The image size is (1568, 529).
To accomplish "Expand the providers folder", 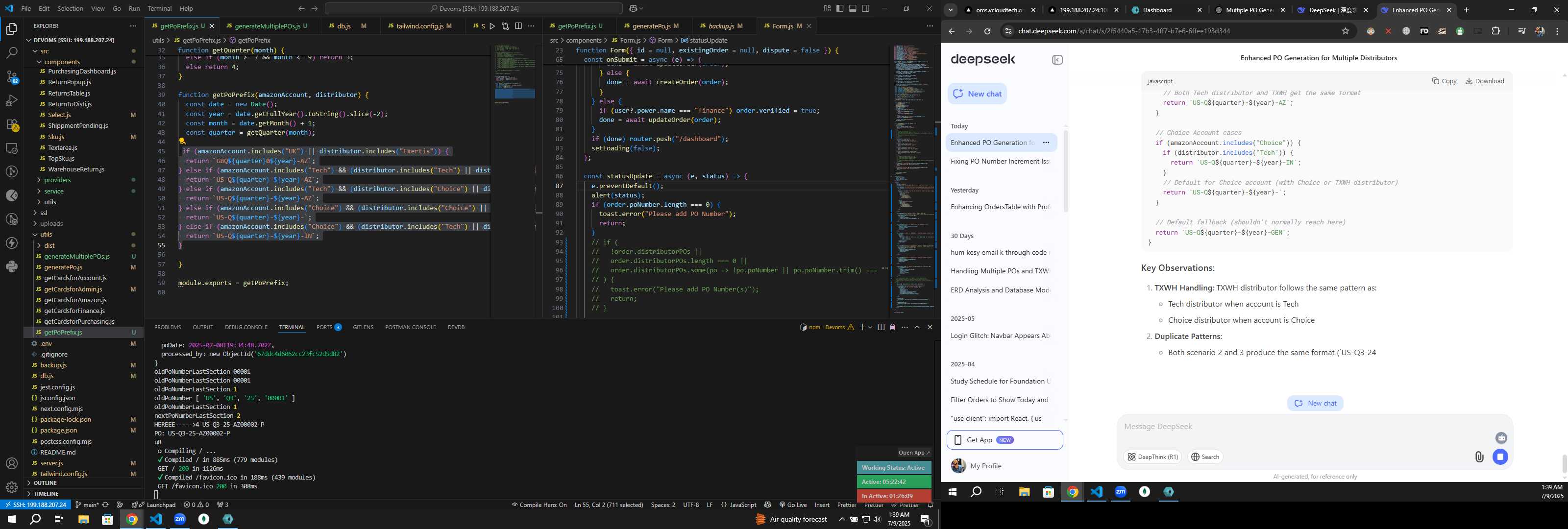I will coord(57,180).
